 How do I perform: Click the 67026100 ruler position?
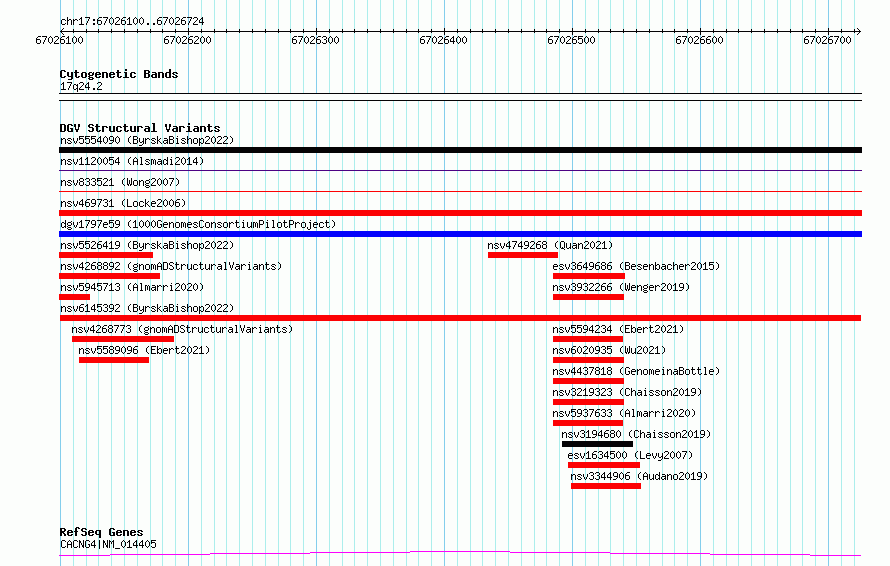pos(59,40)
